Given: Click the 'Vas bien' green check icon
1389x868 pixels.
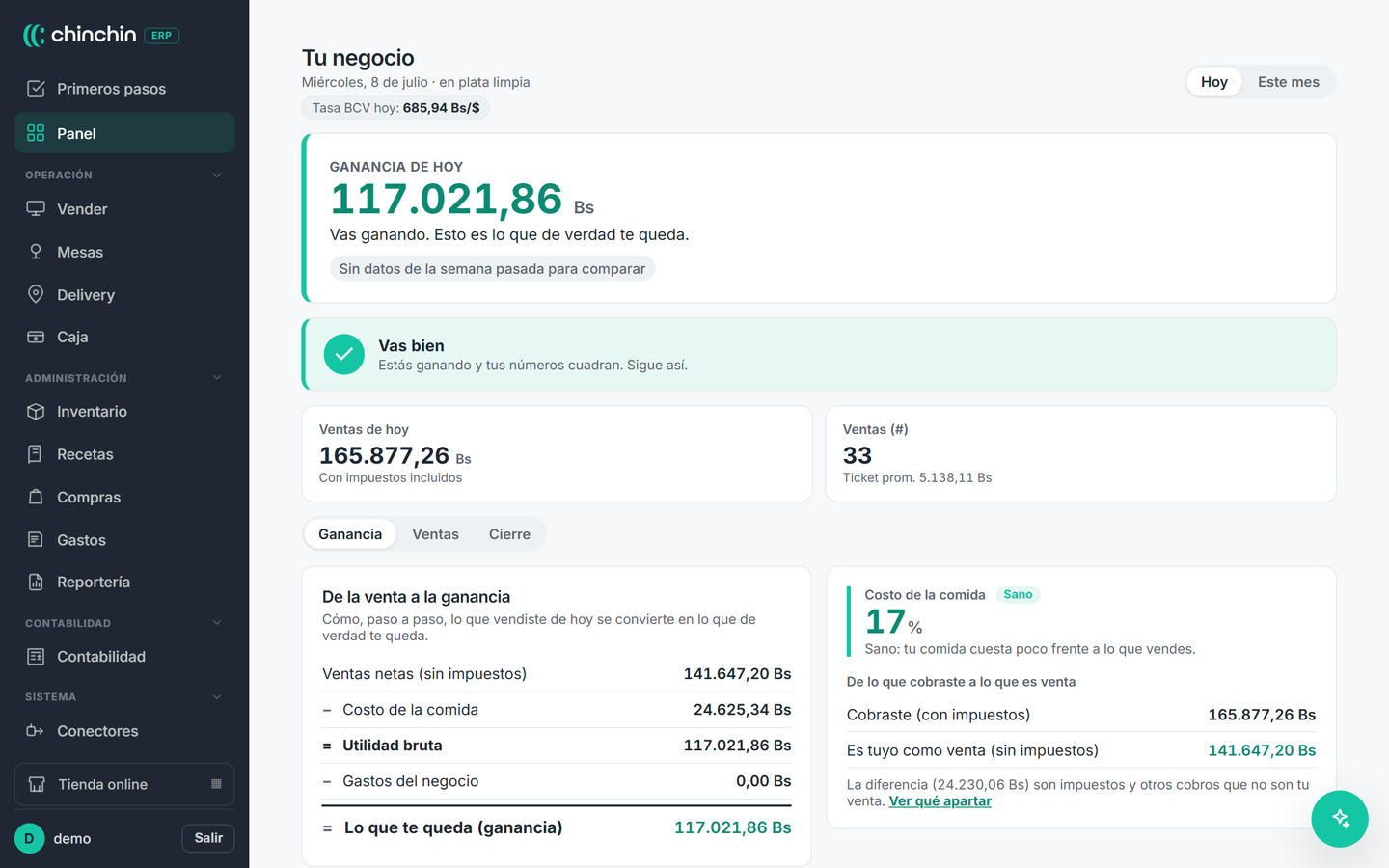Looking at the screenshot, I should coord(343,354).
